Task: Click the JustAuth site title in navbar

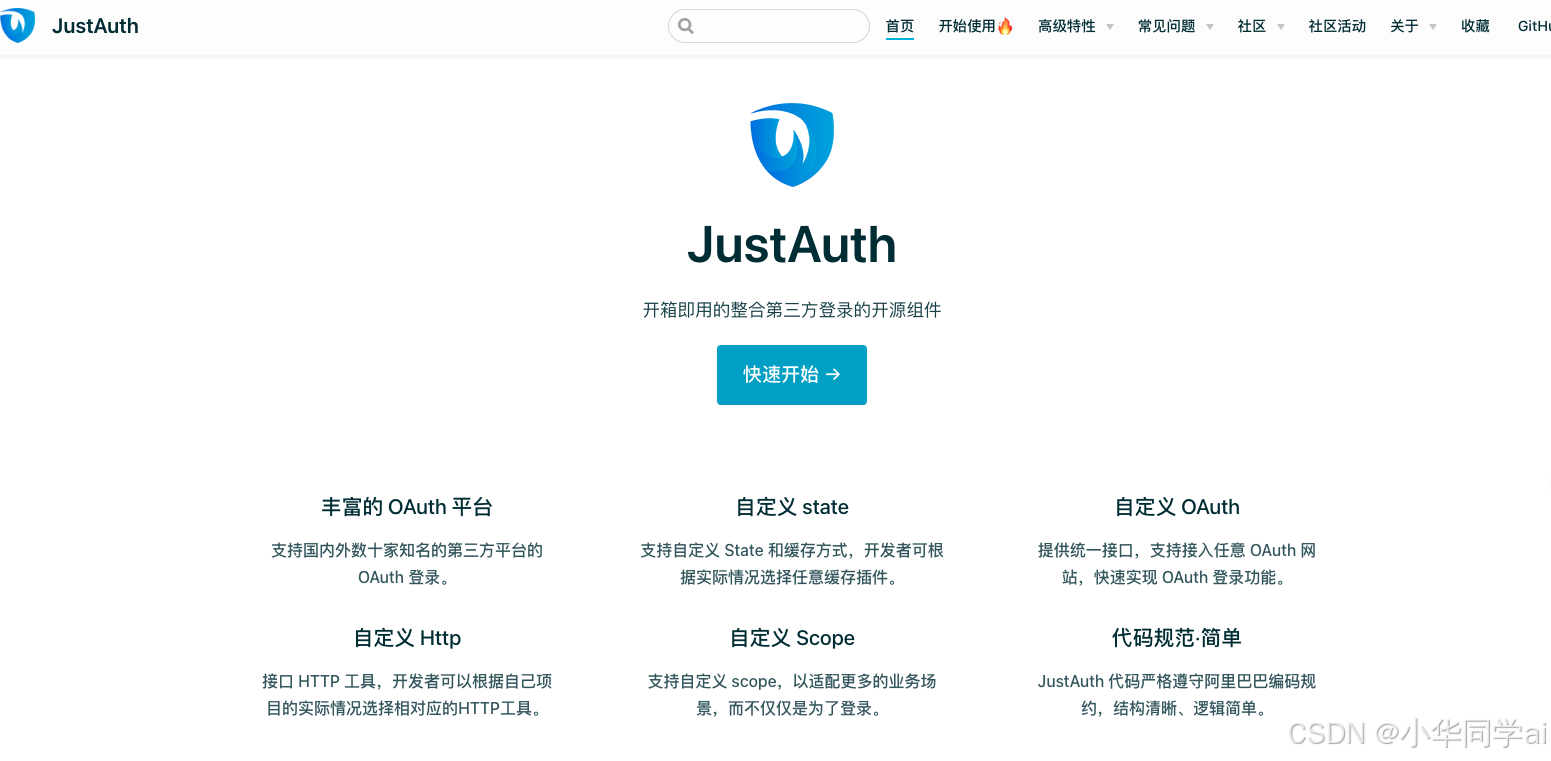Action: pyautogui.click(x=95, y=26)
